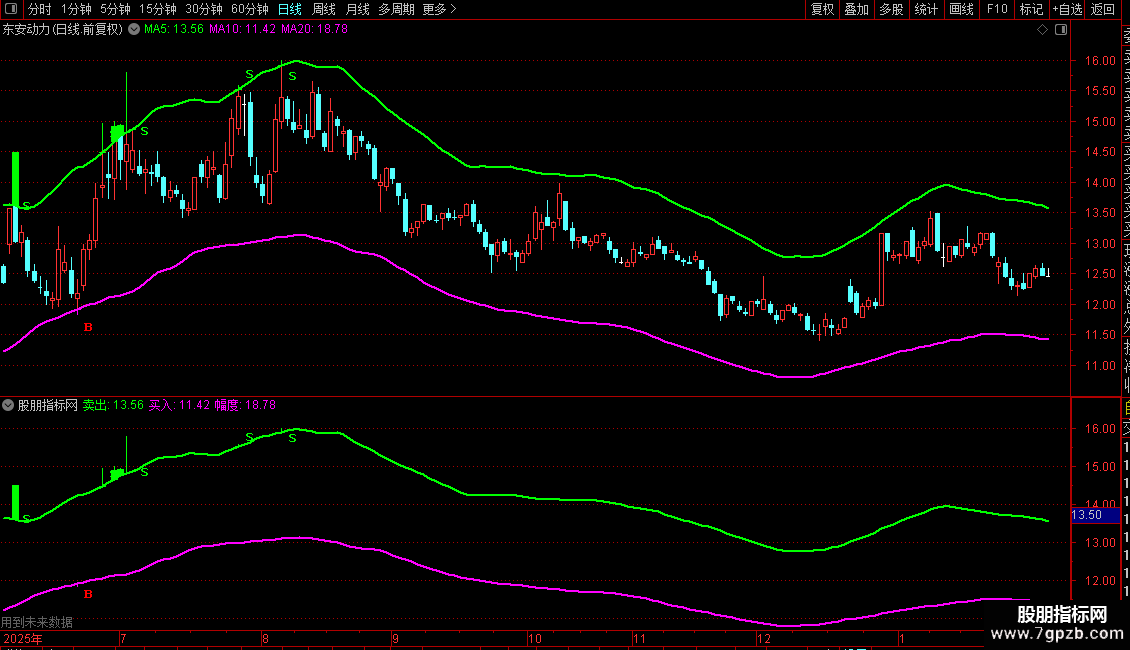This screenshot has width=1130, height=650.
Task: Open F10 company information
Action: [x=997, y=10]
